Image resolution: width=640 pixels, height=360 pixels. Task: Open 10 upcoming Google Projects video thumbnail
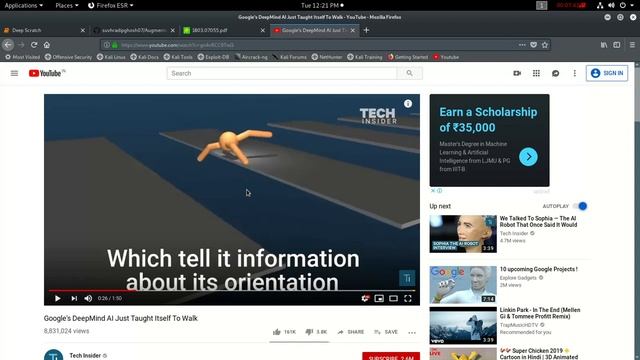pyautogui.click(x=463, y=284)
